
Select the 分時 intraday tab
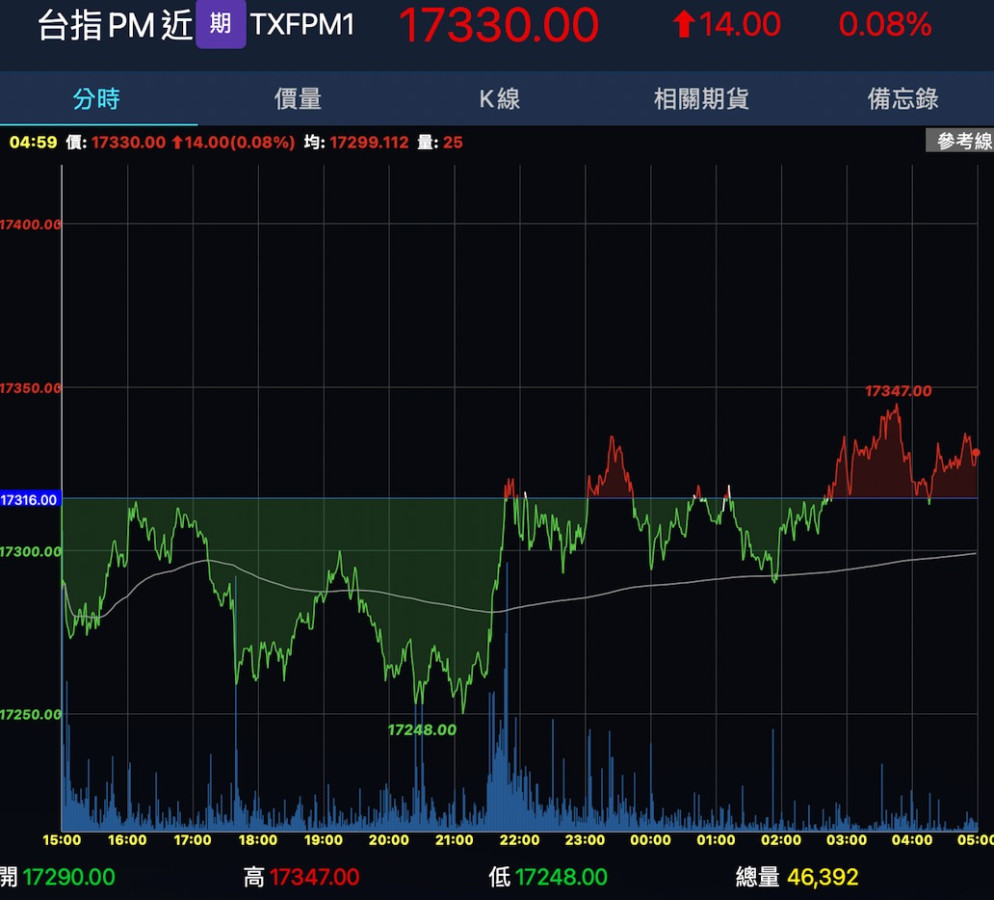97,99
